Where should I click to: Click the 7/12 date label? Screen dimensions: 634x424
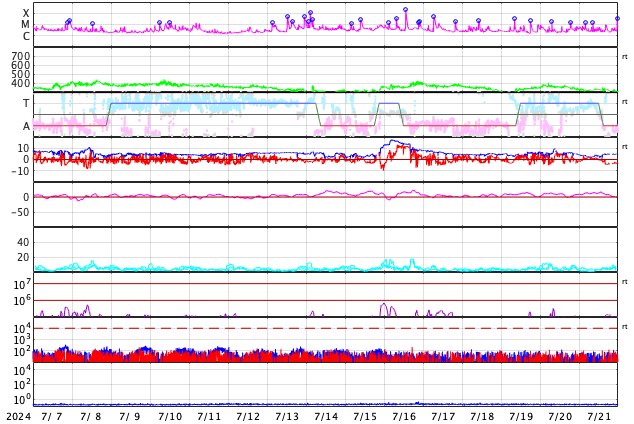click(x=248, y=416)
